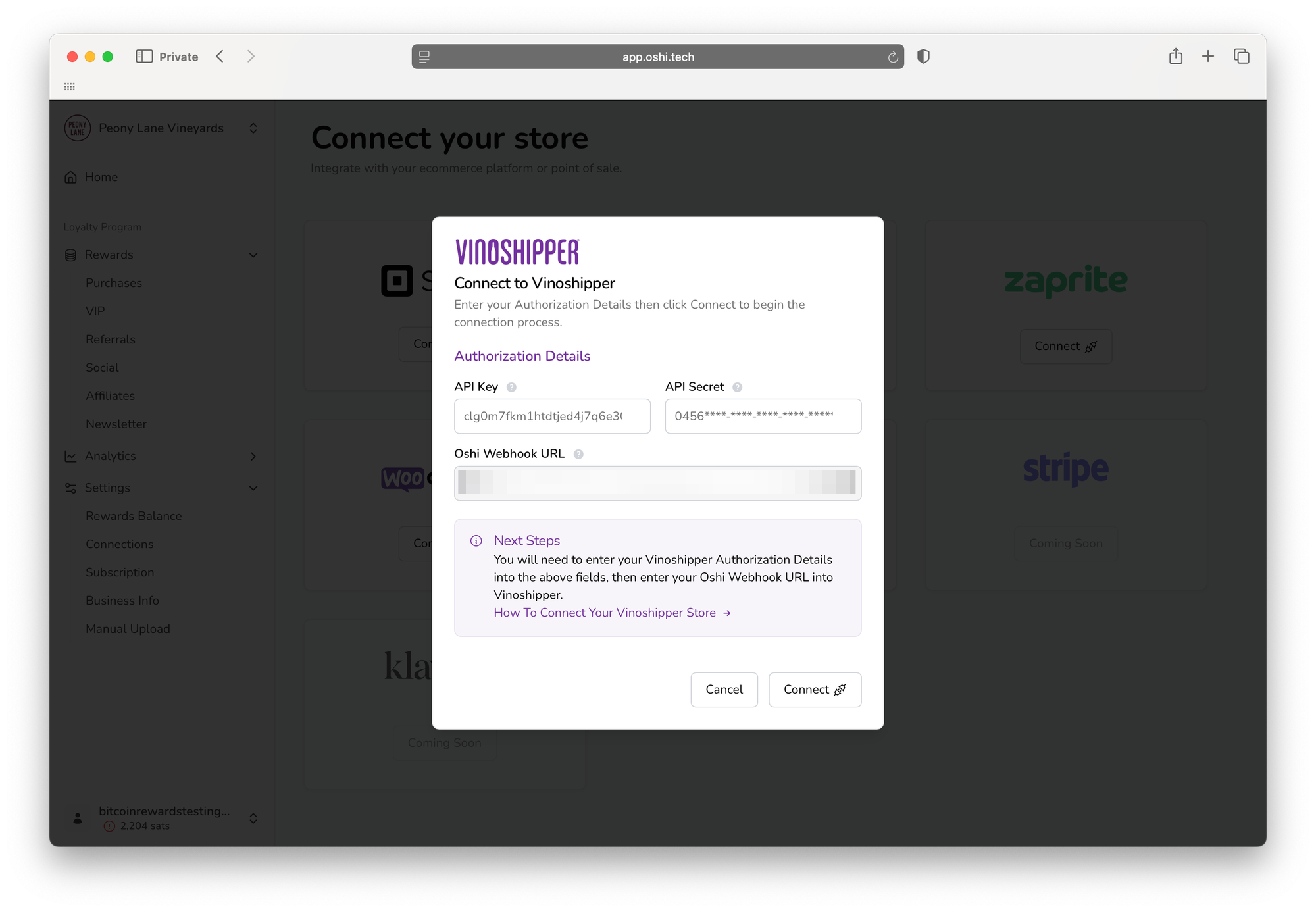Open the account menu chevron at bottom
The width and height of the screenshot is (1316, 912).
click(253, 818)
